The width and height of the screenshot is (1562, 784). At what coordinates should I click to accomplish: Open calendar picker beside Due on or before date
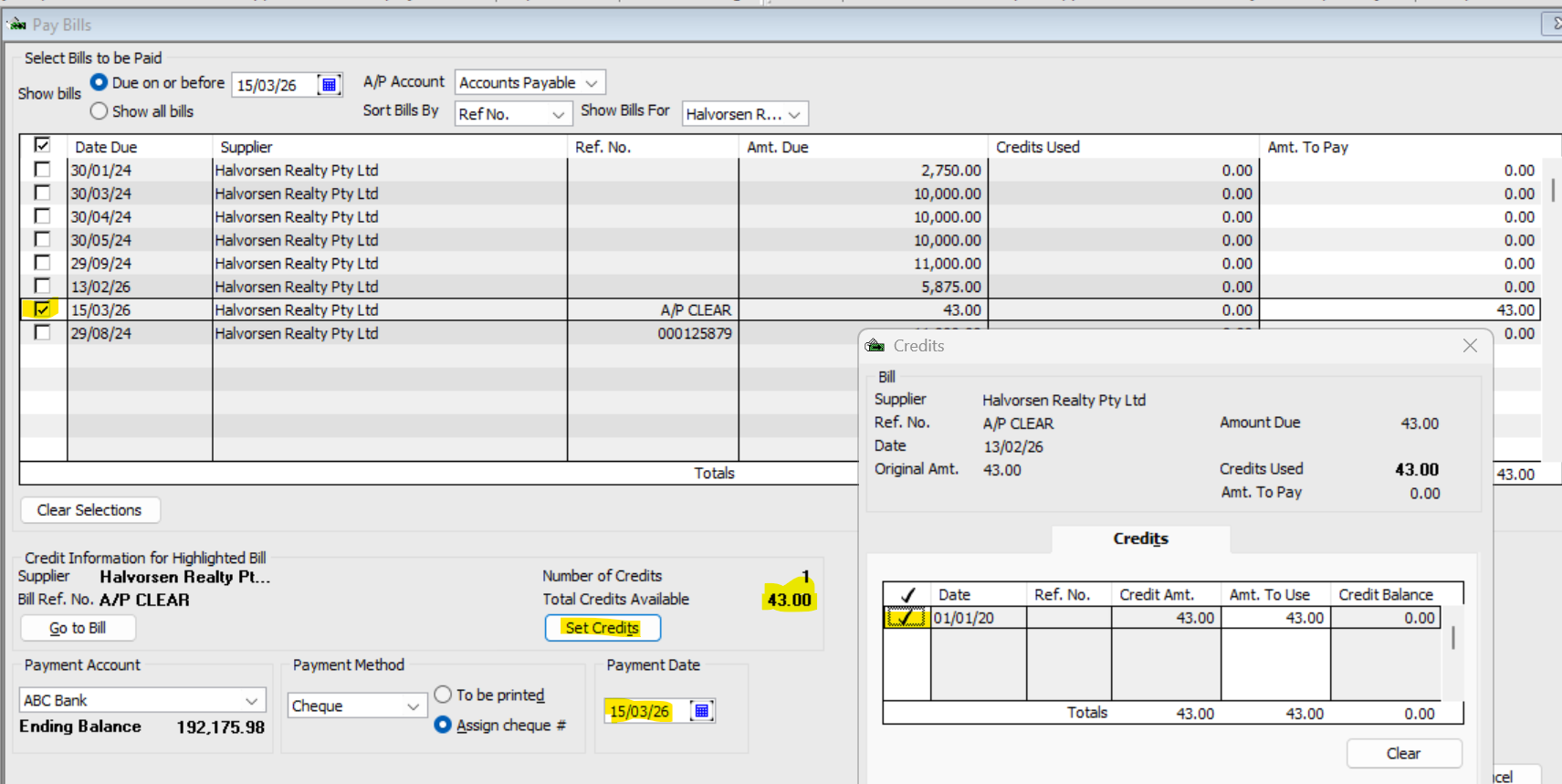click(x=329, y=85)
